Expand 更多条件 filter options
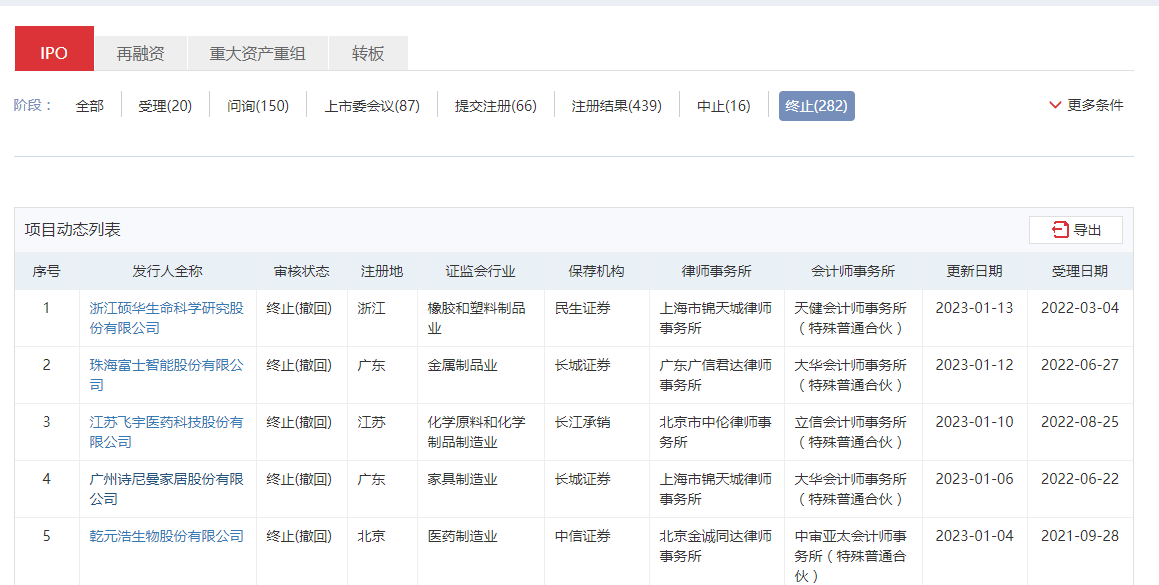Viewport: 1159px width, 585px height. (x=1086, y=105)
